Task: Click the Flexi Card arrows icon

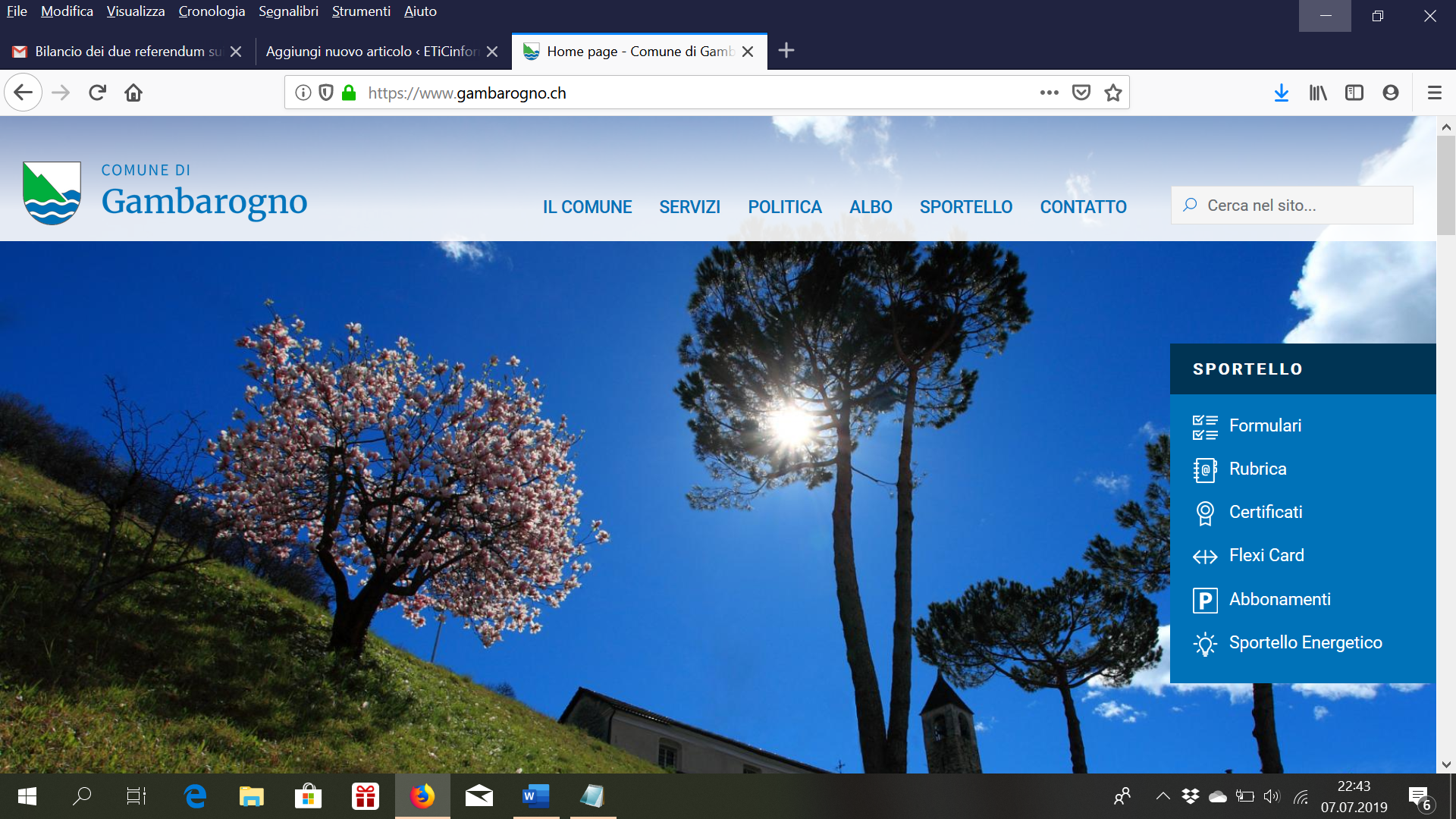Action: click(1205, 557)
